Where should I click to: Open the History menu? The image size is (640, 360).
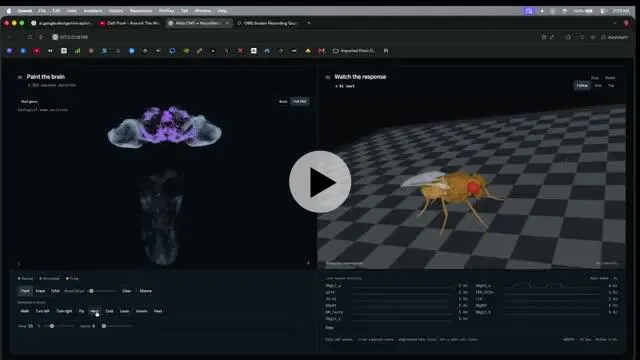[x=116, y=11]
